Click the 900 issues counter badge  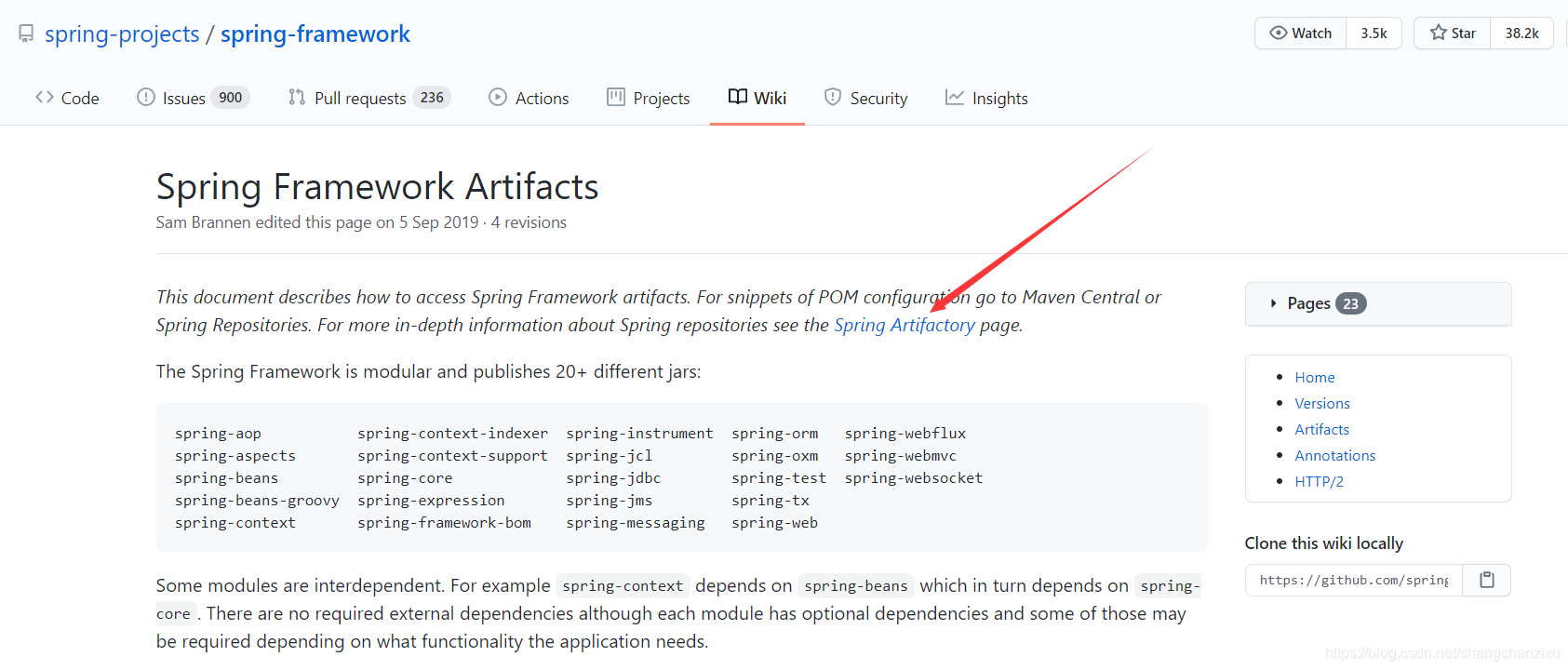click(x=231, y=98)
